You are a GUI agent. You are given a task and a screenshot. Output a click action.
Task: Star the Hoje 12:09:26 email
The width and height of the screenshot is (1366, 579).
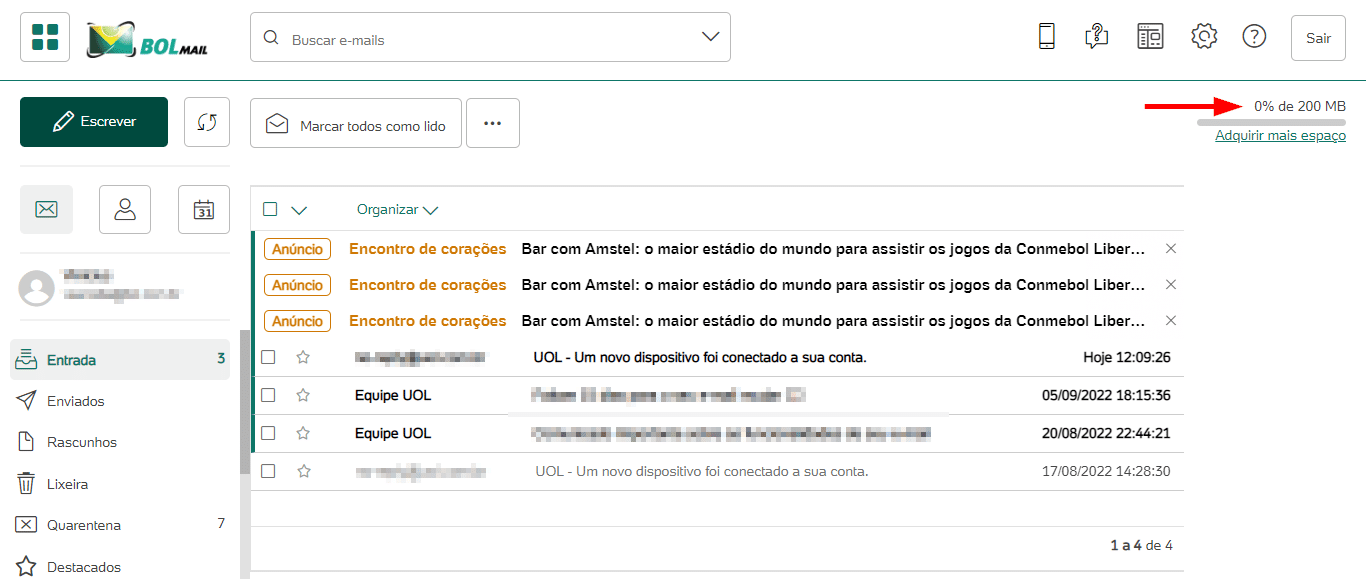tap(303, 357)
